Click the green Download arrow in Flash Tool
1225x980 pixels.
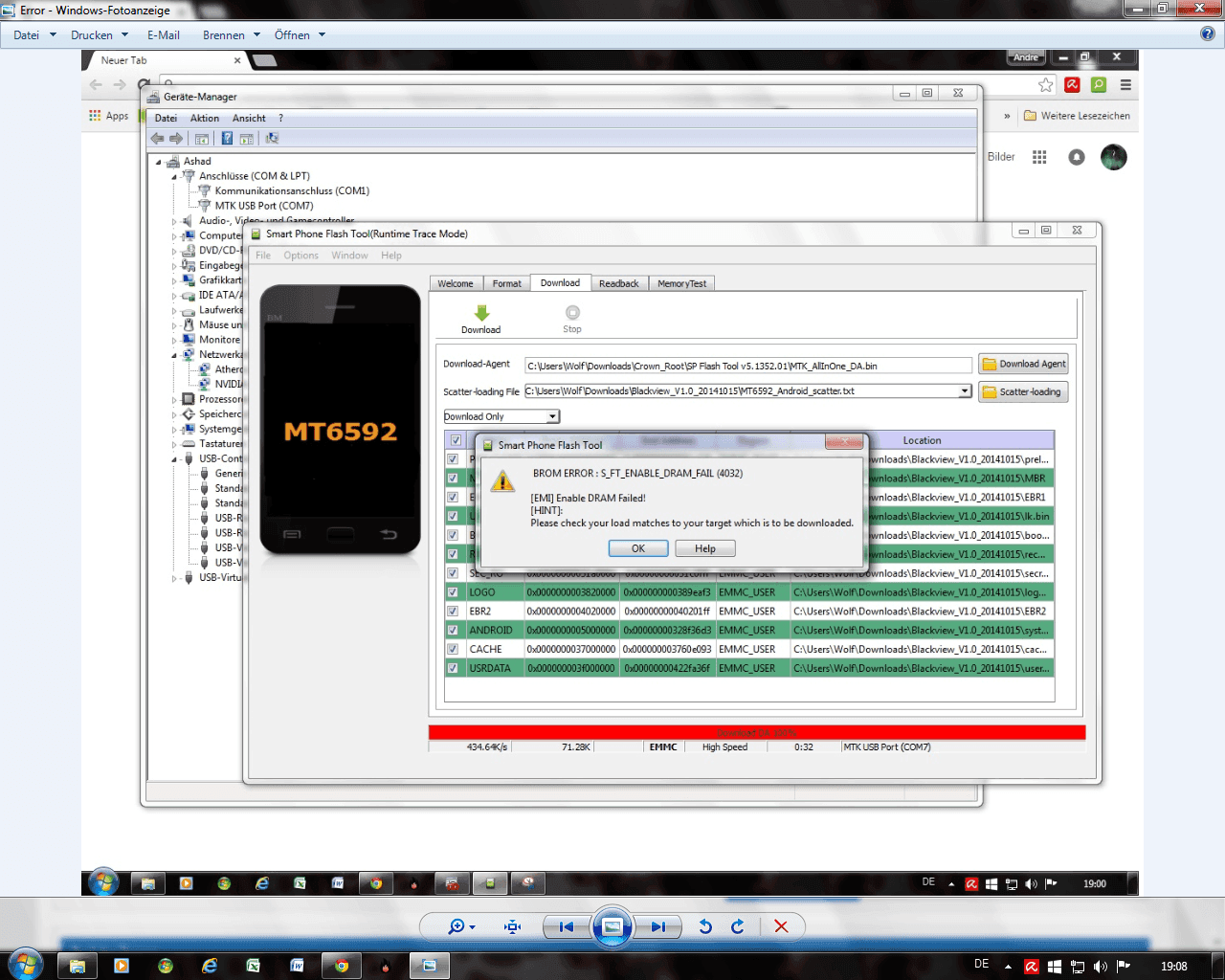(481, 313)
